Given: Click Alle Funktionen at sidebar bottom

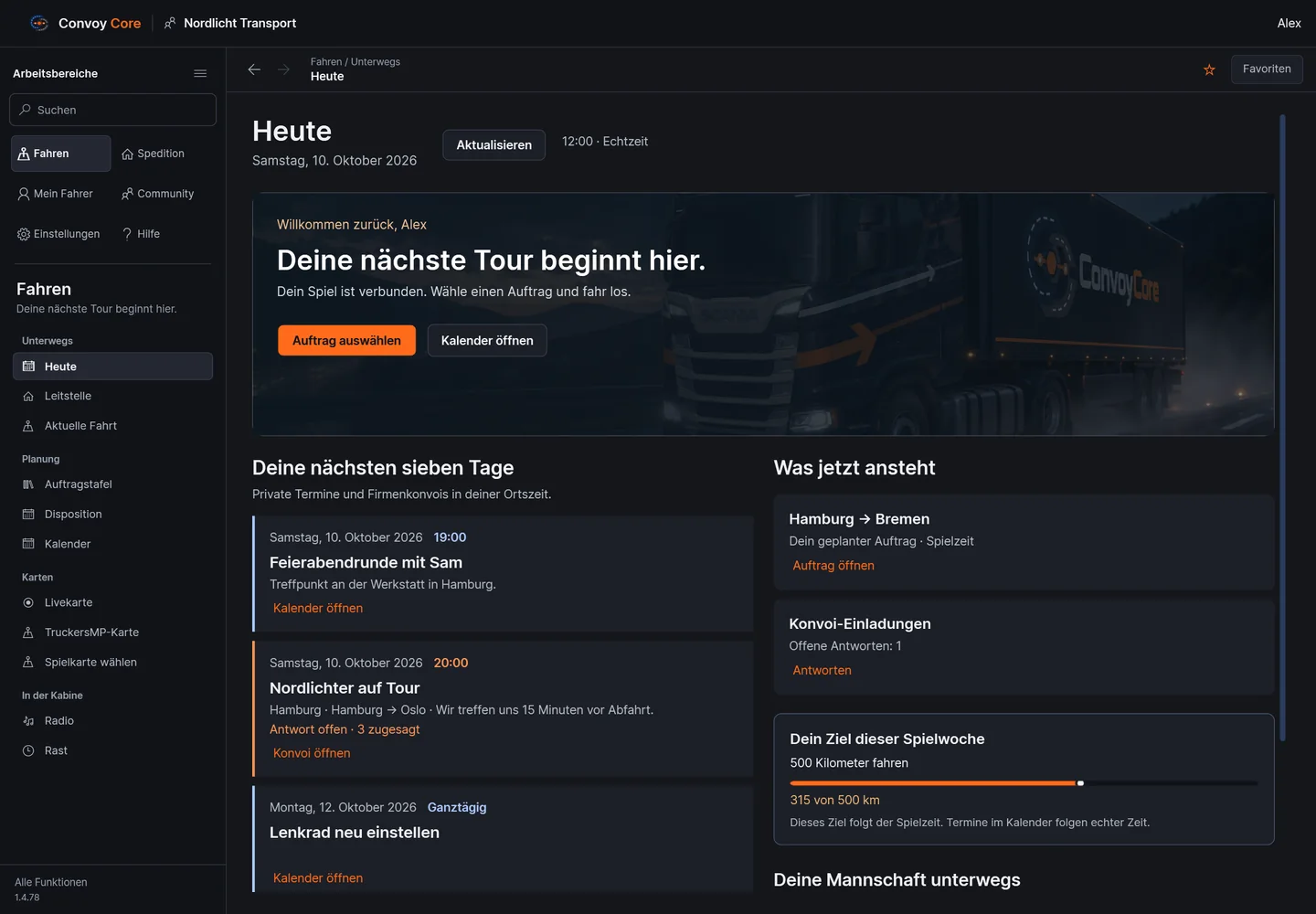Looking at the screenshot, I should [x=51, y=882].
